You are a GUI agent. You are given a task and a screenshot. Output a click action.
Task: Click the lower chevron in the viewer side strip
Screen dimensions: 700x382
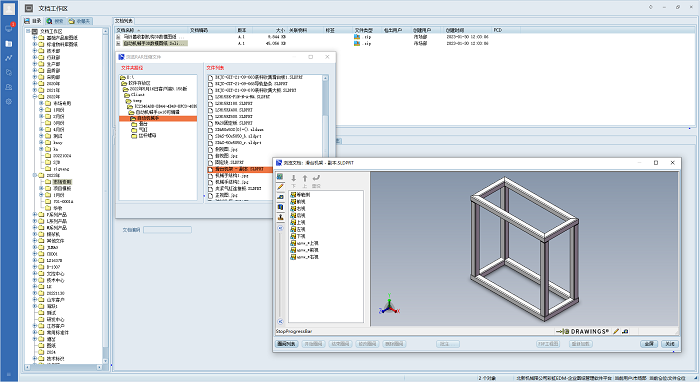pos(280,321)
